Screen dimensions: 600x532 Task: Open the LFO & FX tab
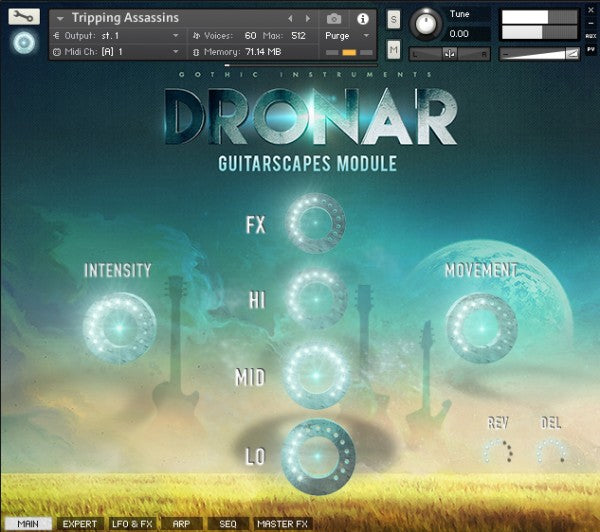[132, 524]
